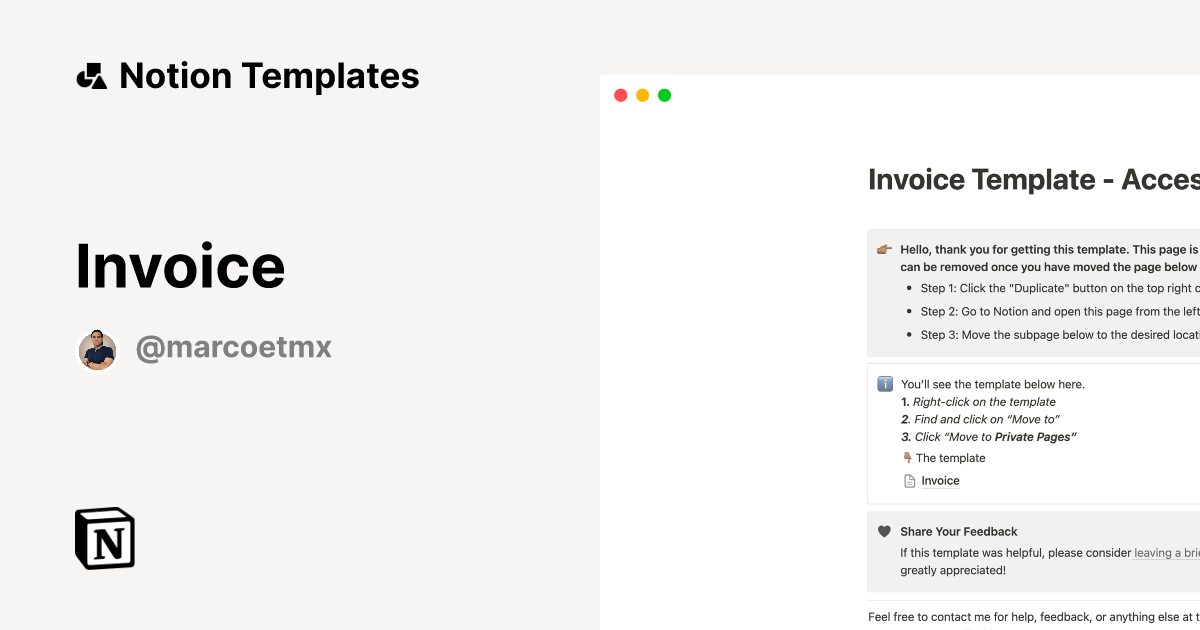Follow the "leaving a brief" feedback link
This screenshot has height=630, width=1200.
[x=1166, y=552]
